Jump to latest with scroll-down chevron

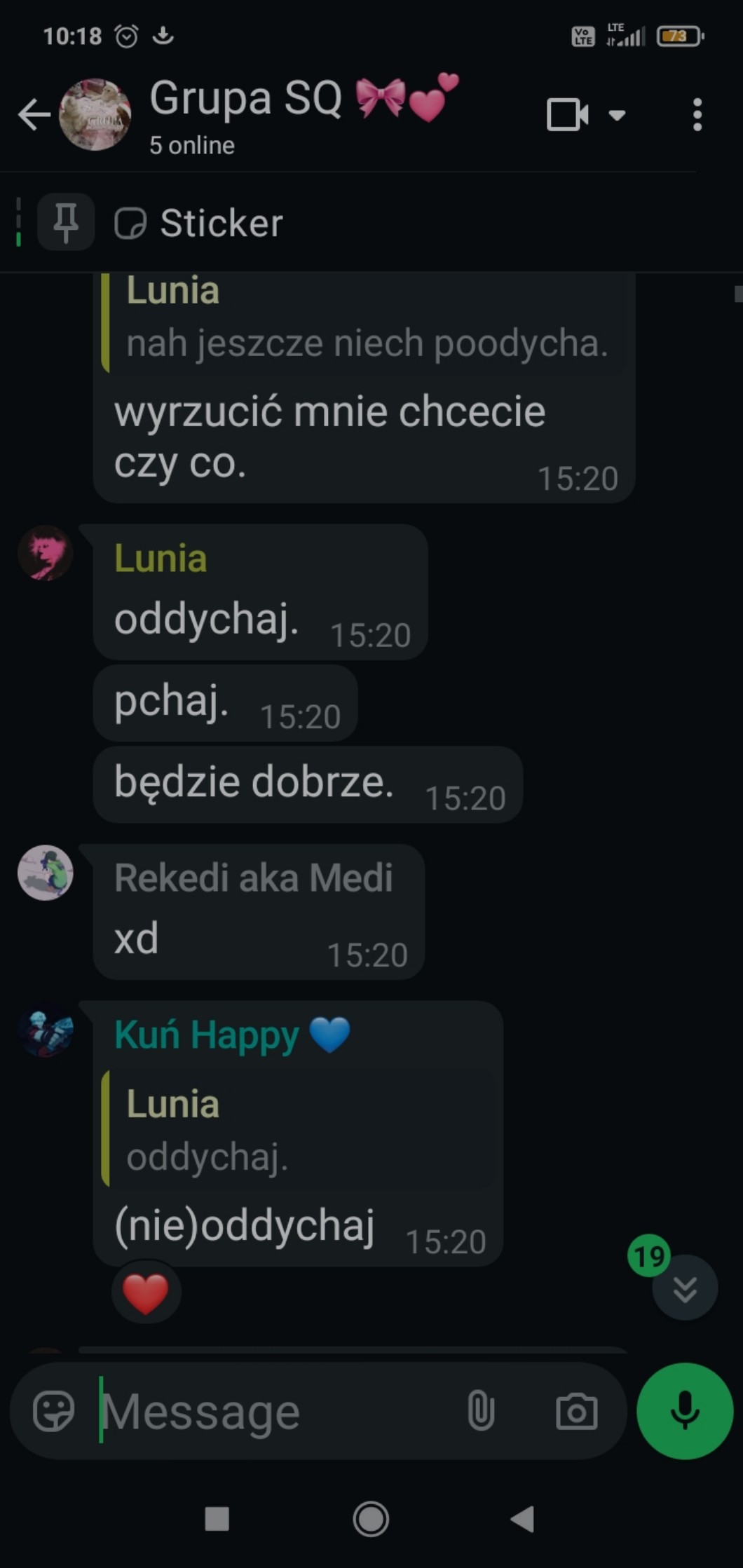[x=685, y=1288]
